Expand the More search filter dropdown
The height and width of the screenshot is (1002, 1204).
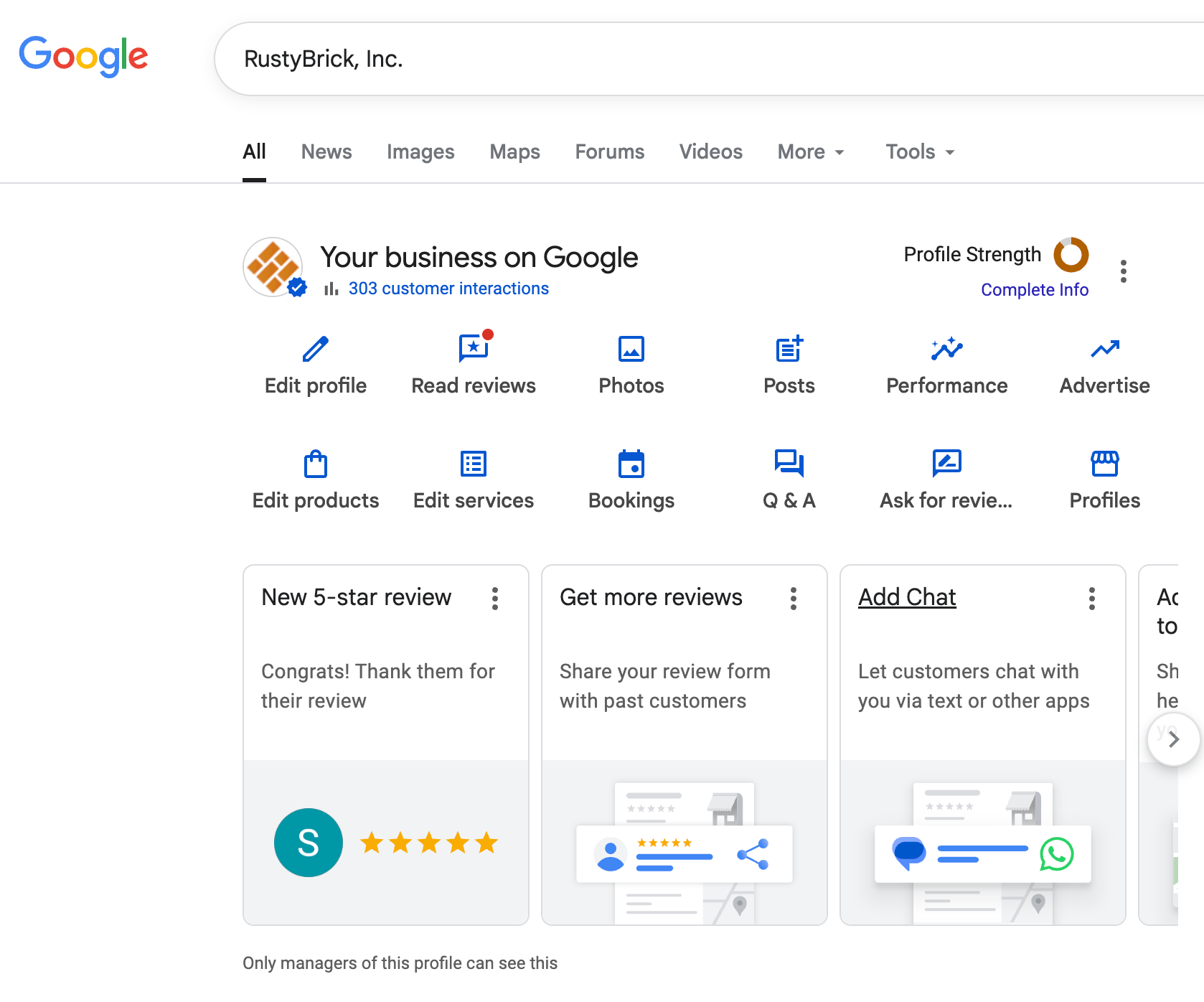811,152
